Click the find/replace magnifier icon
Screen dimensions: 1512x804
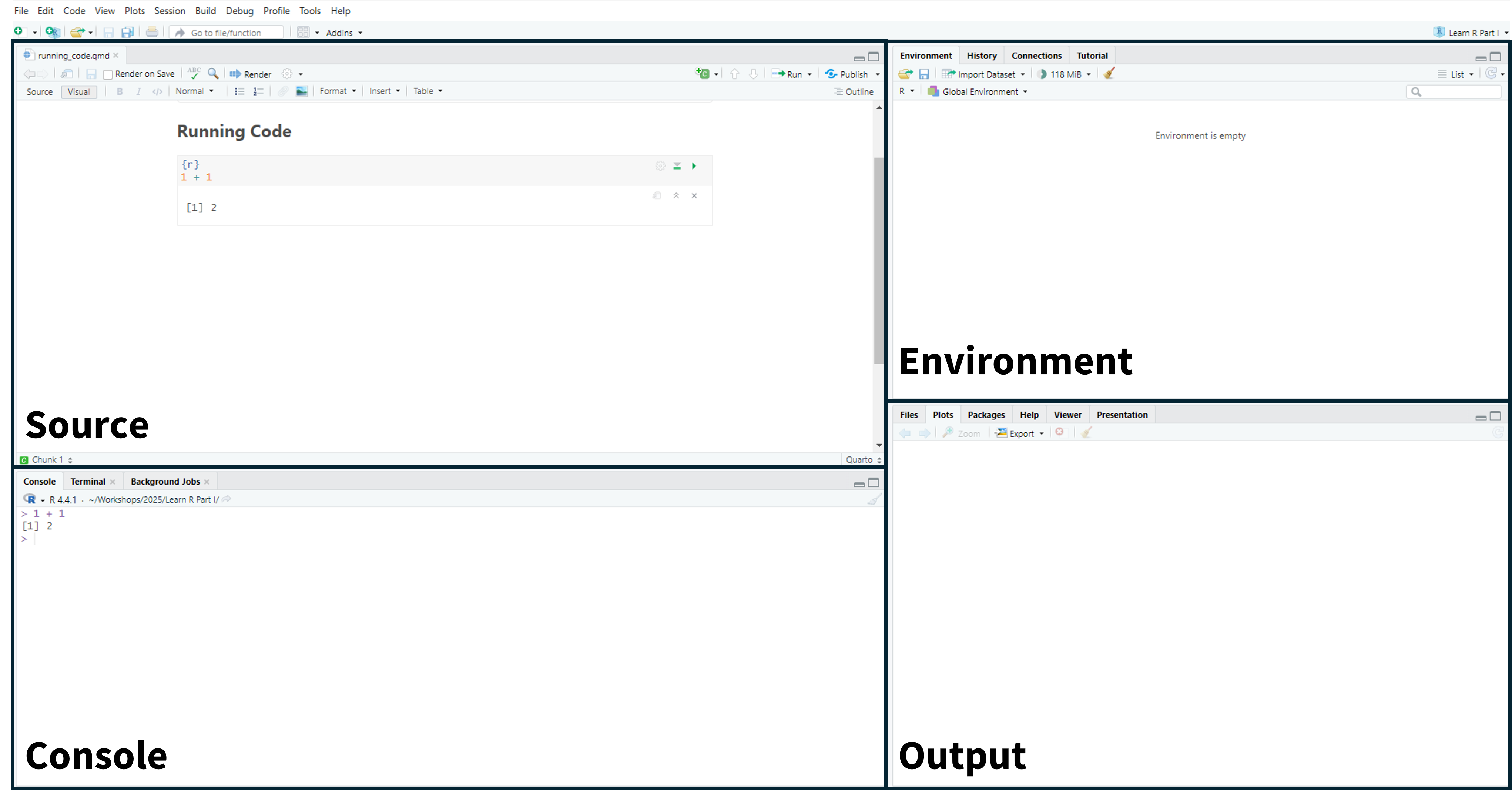pos(213,73)
